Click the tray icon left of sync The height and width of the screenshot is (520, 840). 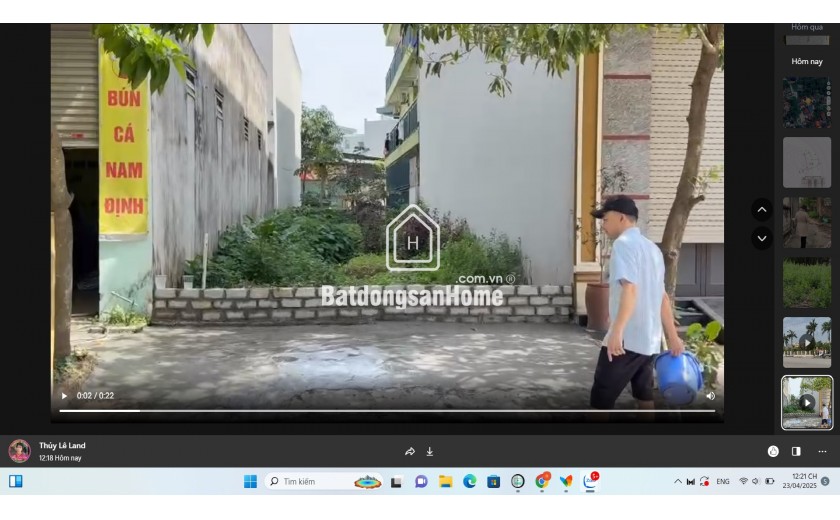click(691, 481)
